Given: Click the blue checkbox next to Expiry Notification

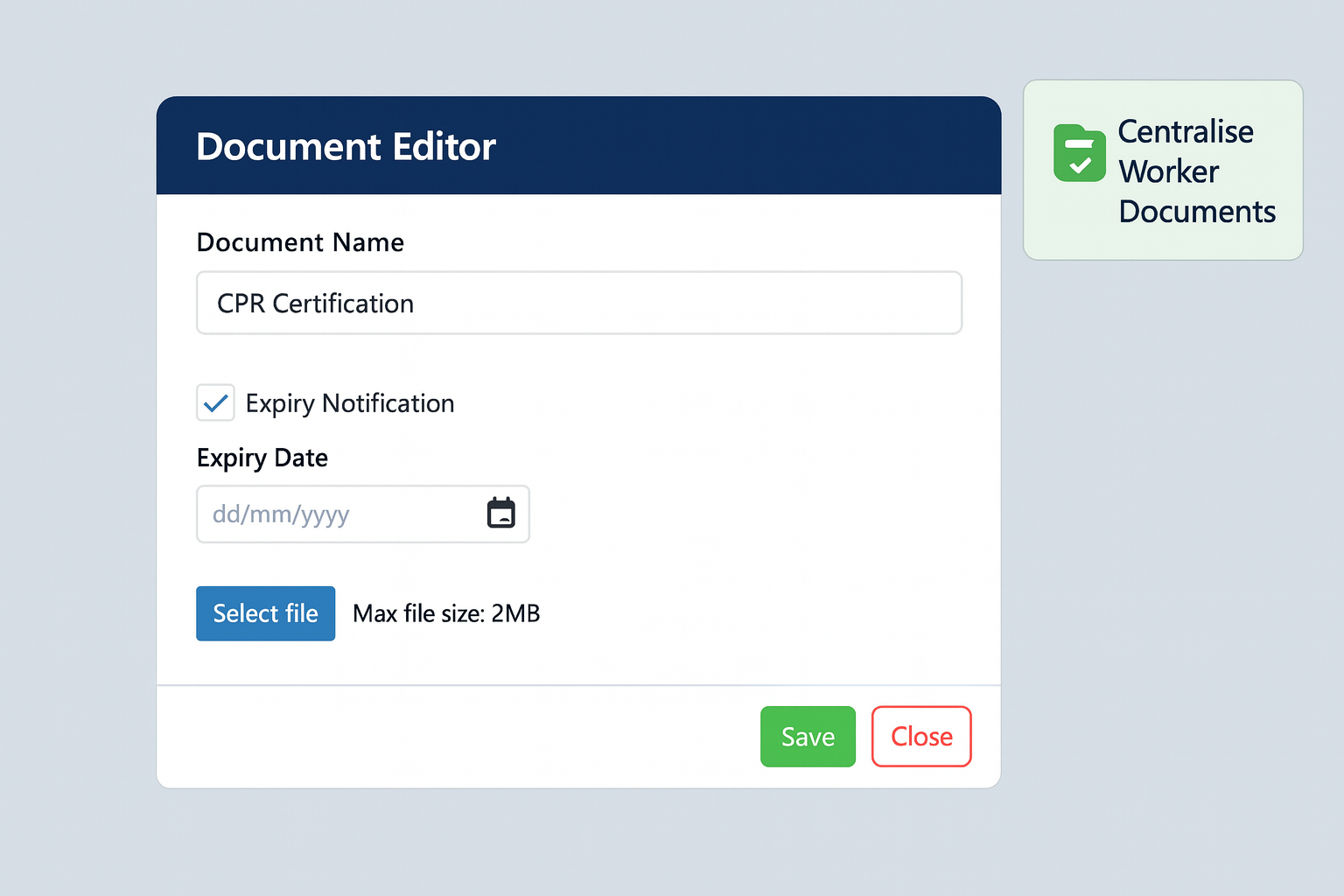Looking at the screenshot, I should pyautogui.click(x=214, y=402).
